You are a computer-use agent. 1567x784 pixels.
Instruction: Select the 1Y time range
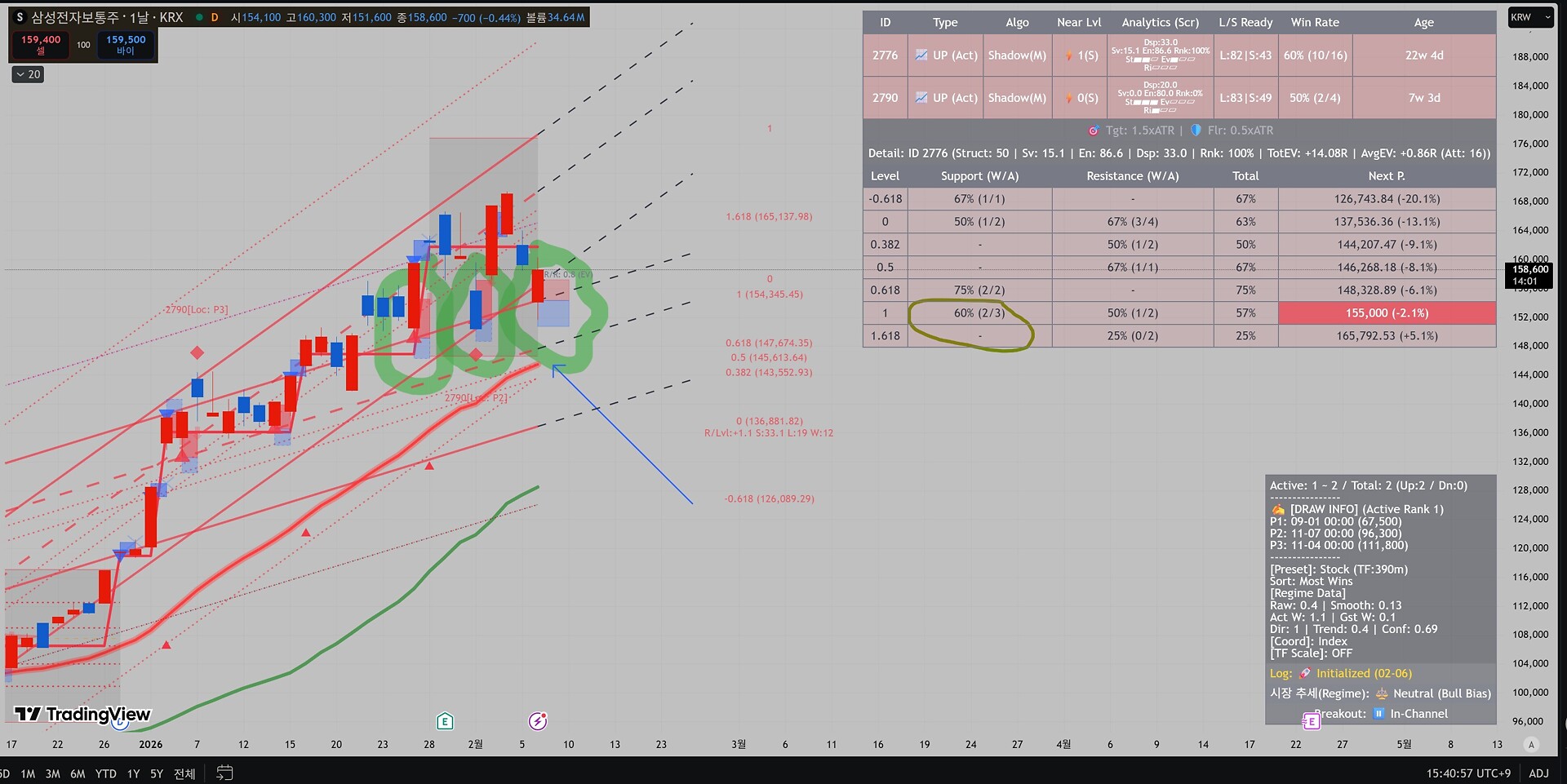[x=133, y=773]
